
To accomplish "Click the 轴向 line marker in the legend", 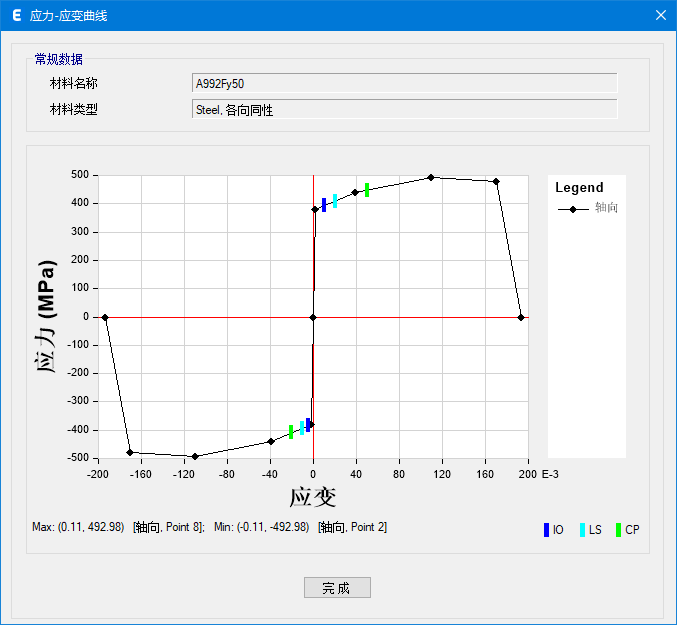I will [573, 209].
